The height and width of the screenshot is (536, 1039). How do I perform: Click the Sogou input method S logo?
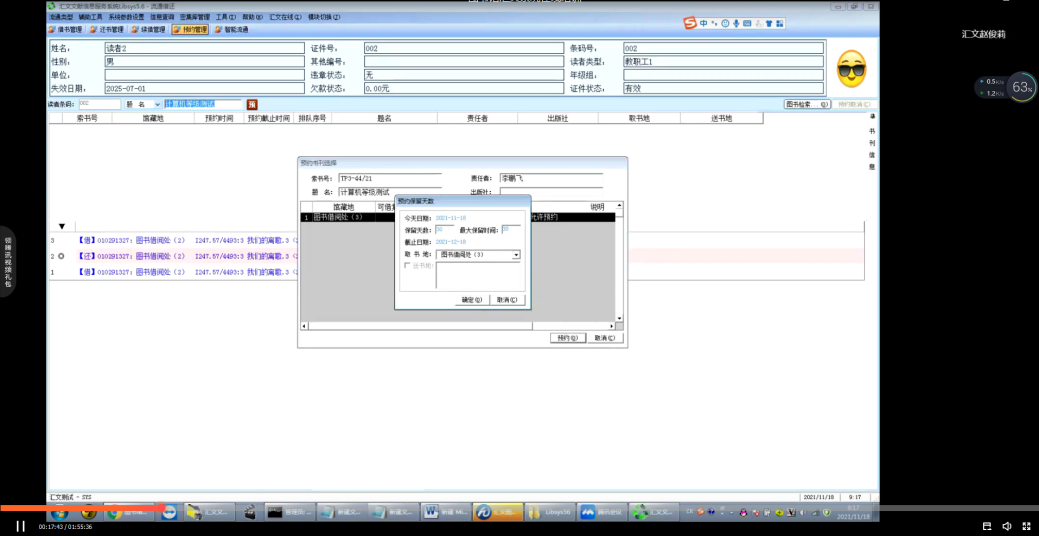(x=690, y=23)
